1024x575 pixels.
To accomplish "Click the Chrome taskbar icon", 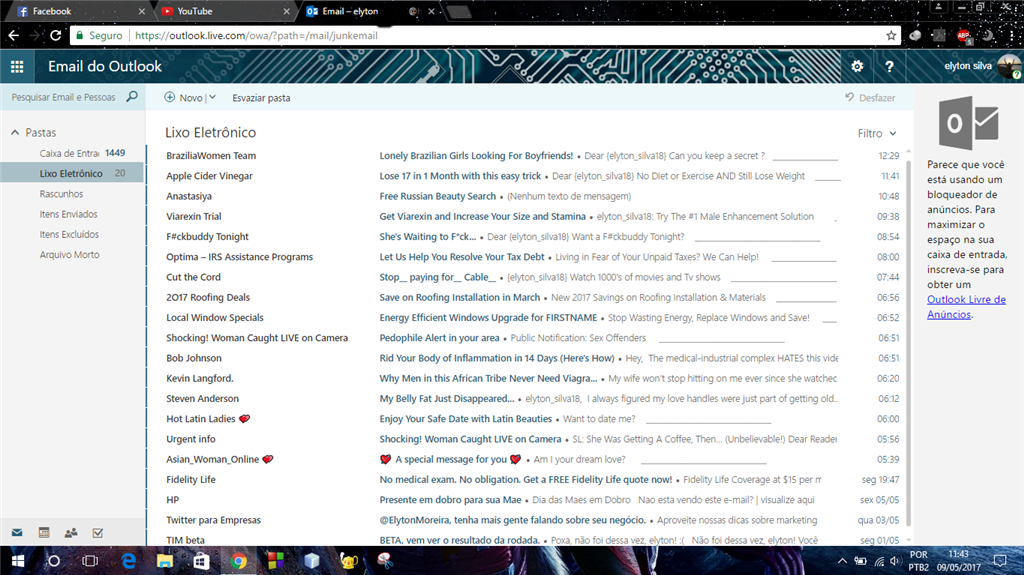I will [238, 561].
